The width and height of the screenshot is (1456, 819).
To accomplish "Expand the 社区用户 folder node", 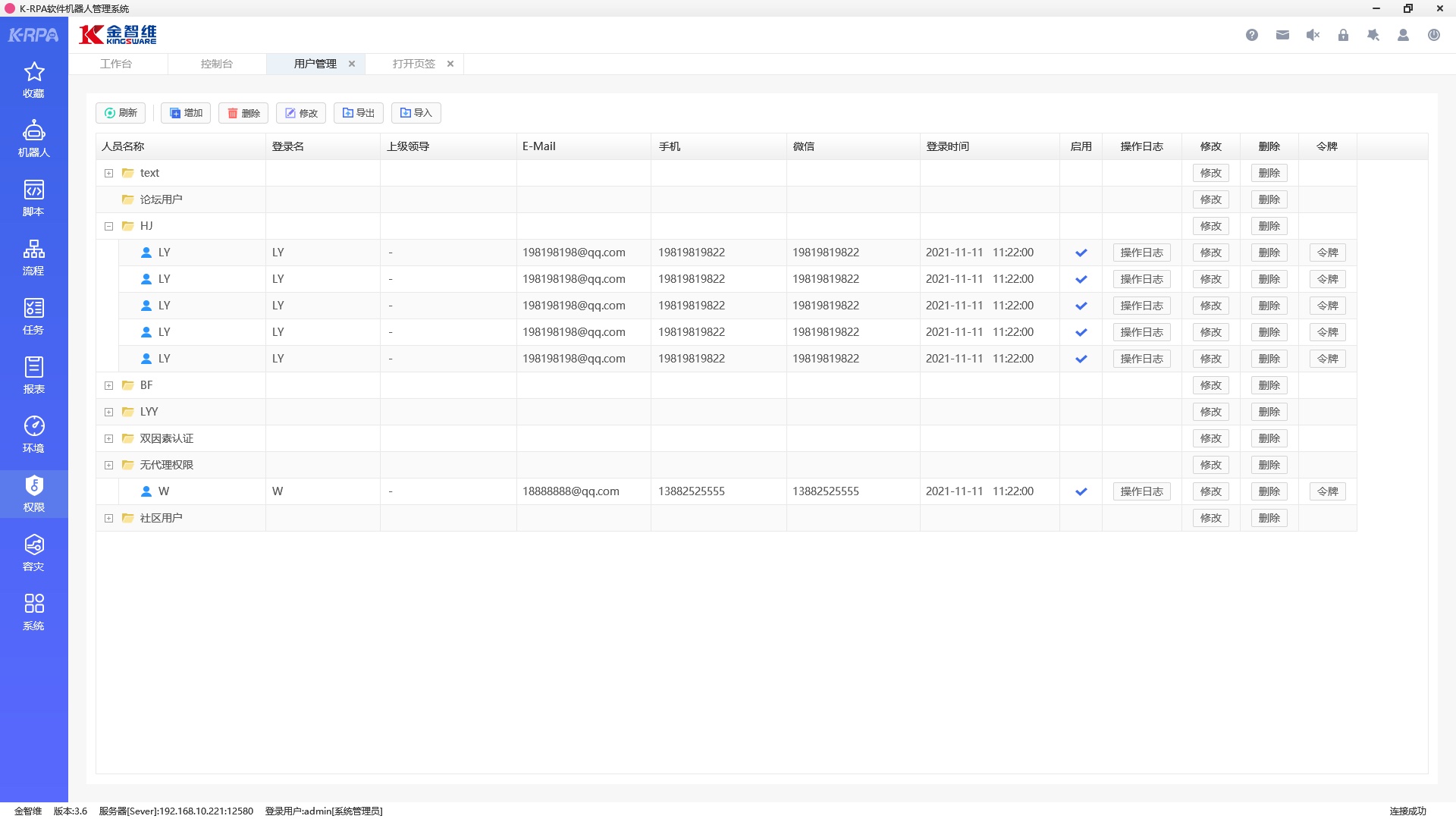I will click(108, 518).
